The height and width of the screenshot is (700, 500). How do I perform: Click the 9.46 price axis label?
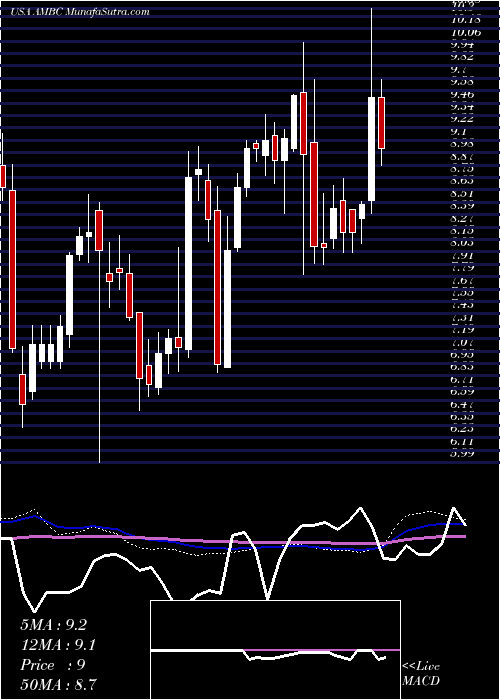pyautogui.click(x=462, y=94)
